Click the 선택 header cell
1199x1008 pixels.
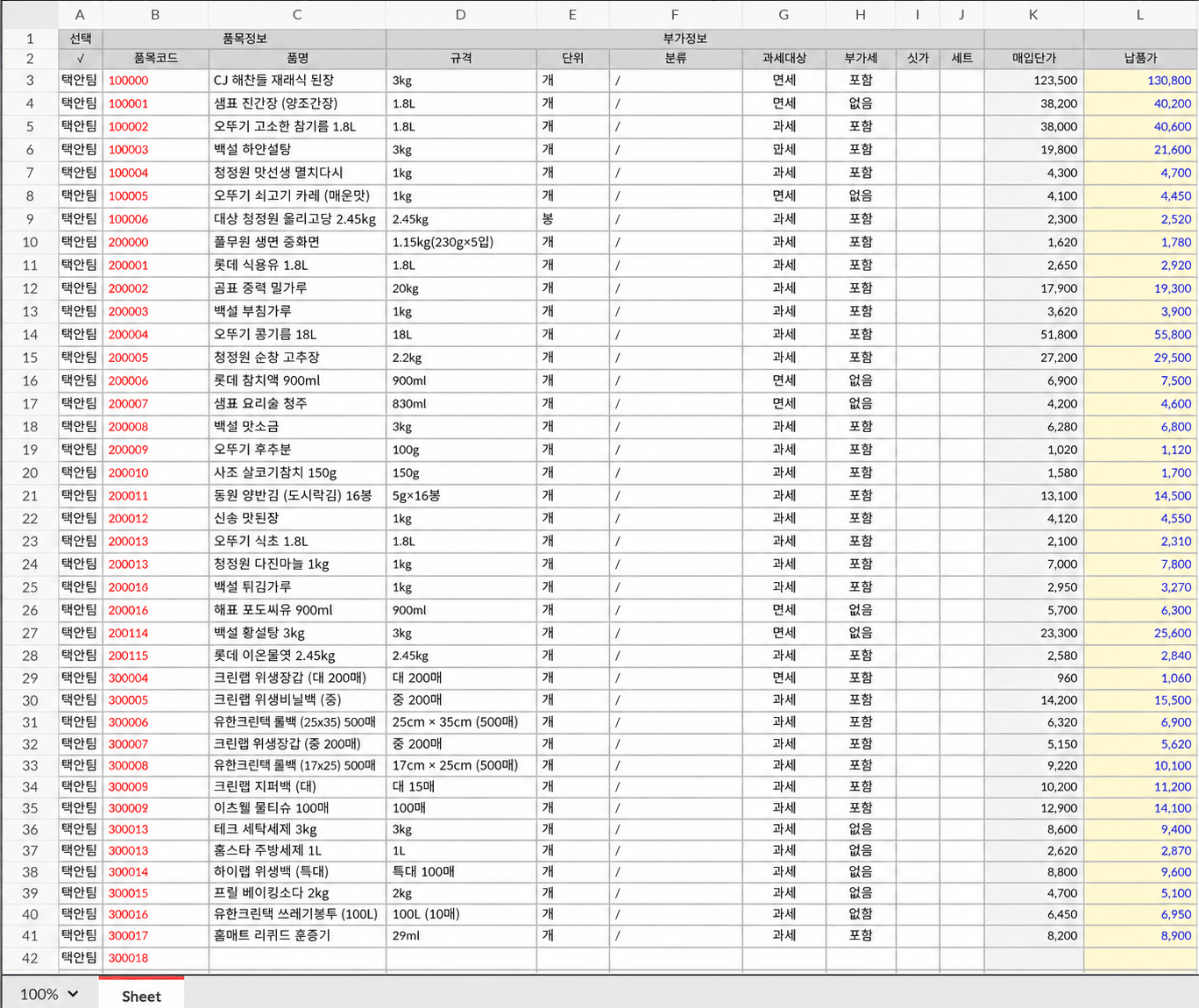tap(81, 39)
